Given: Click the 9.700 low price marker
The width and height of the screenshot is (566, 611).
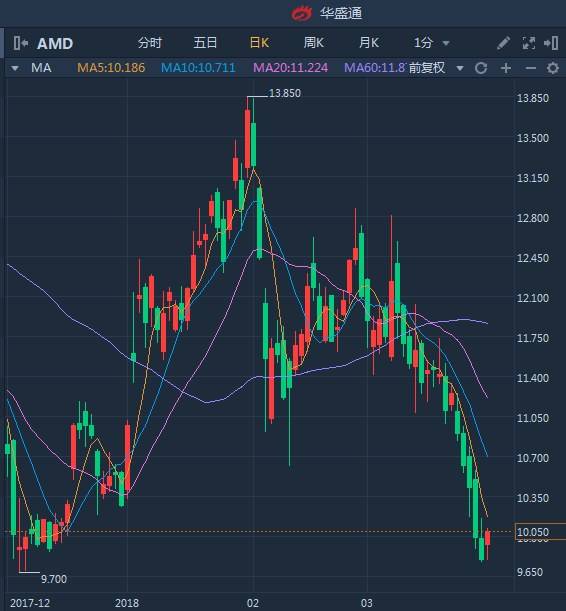Looking at the screenshot, I should coord(54,579).
